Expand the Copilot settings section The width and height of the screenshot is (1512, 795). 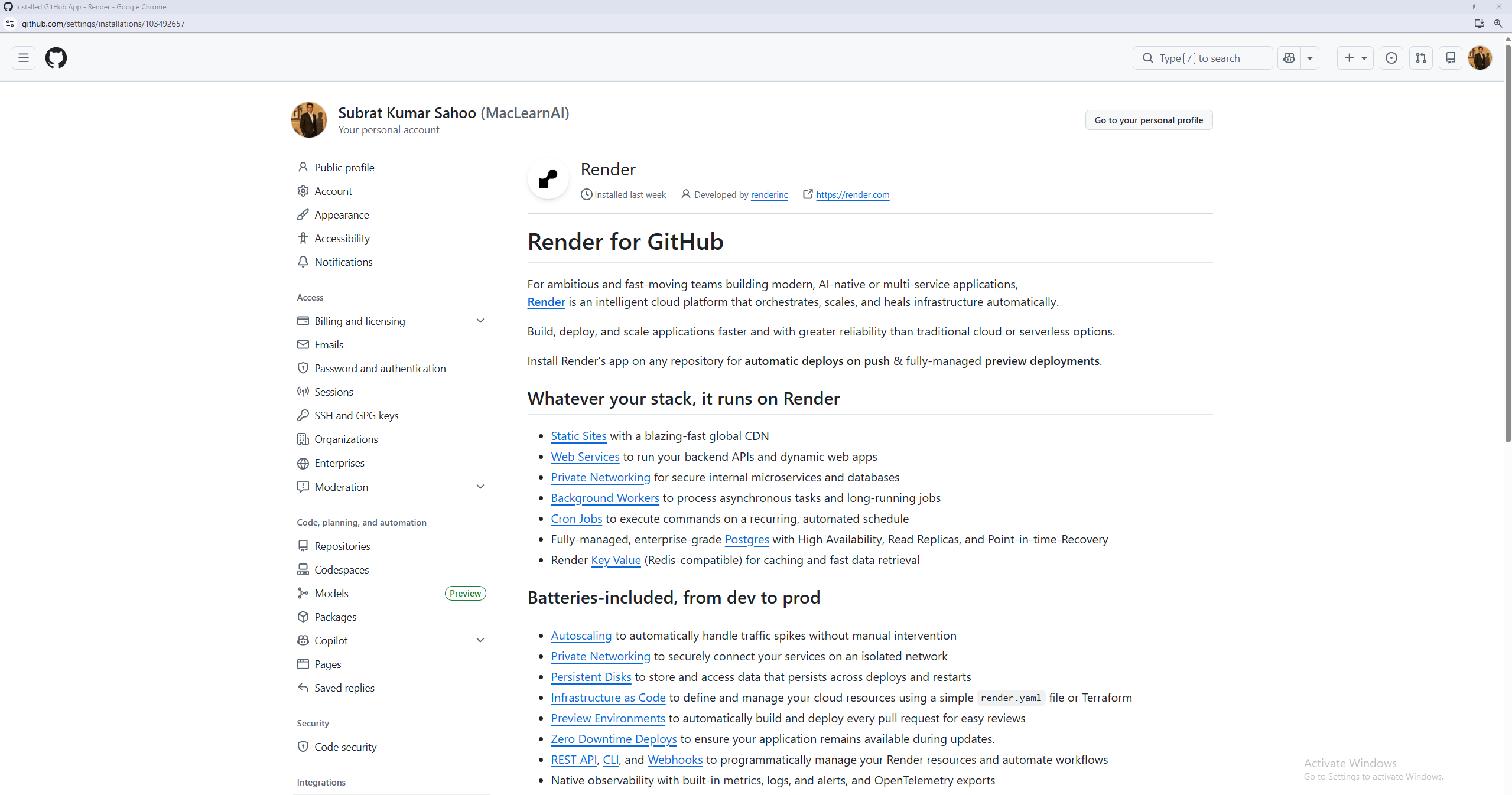(x=480, y=640)
